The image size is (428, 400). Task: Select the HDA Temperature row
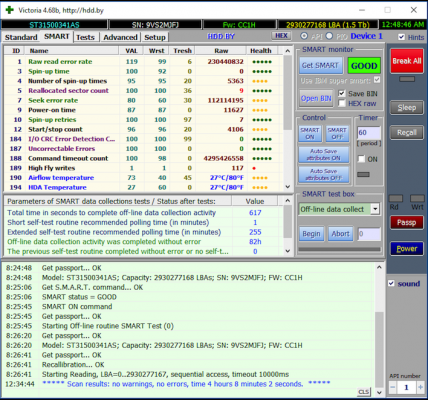coord(143,187)
